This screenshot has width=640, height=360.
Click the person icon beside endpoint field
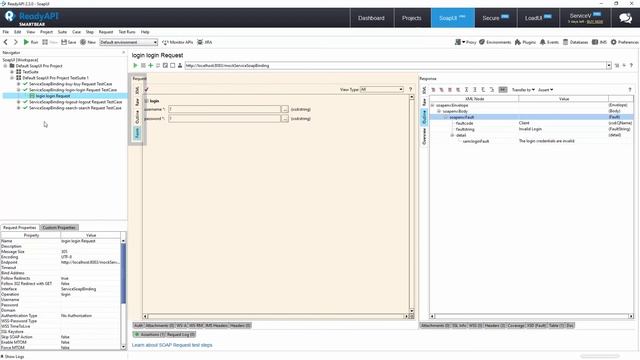180,65
